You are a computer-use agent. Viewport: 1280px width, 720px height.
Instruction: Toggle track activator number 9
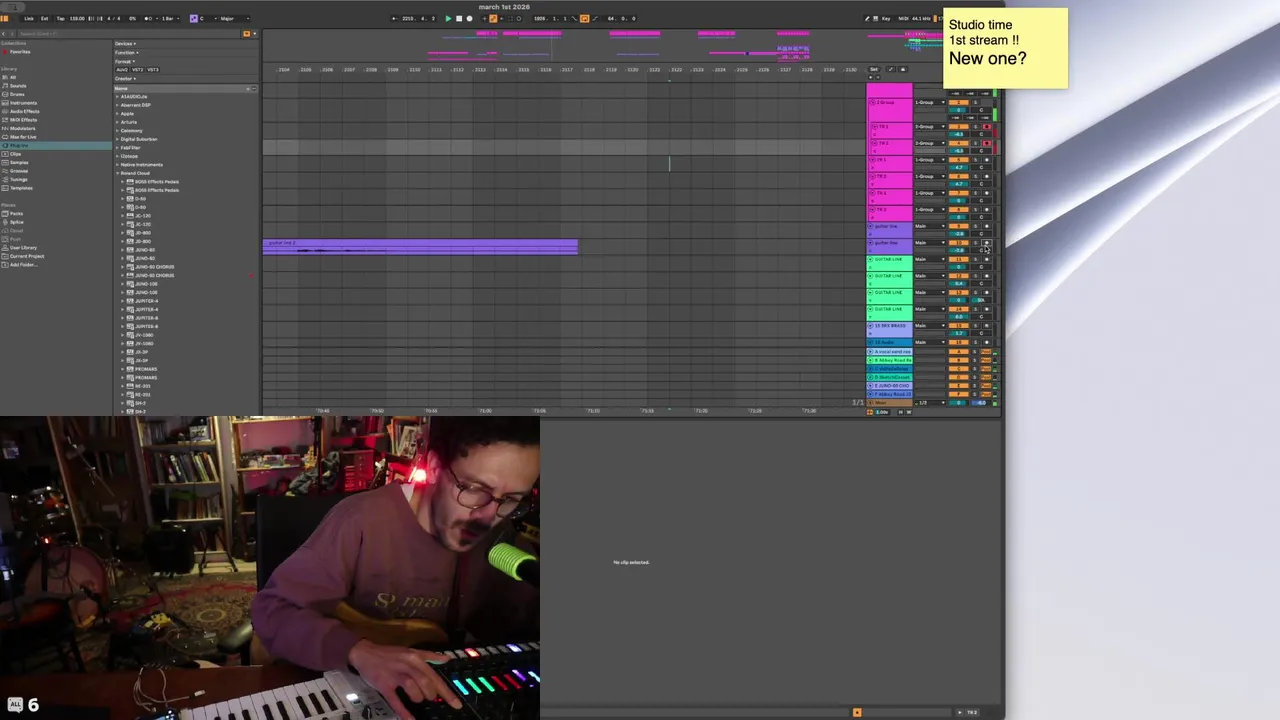point(958,226)
